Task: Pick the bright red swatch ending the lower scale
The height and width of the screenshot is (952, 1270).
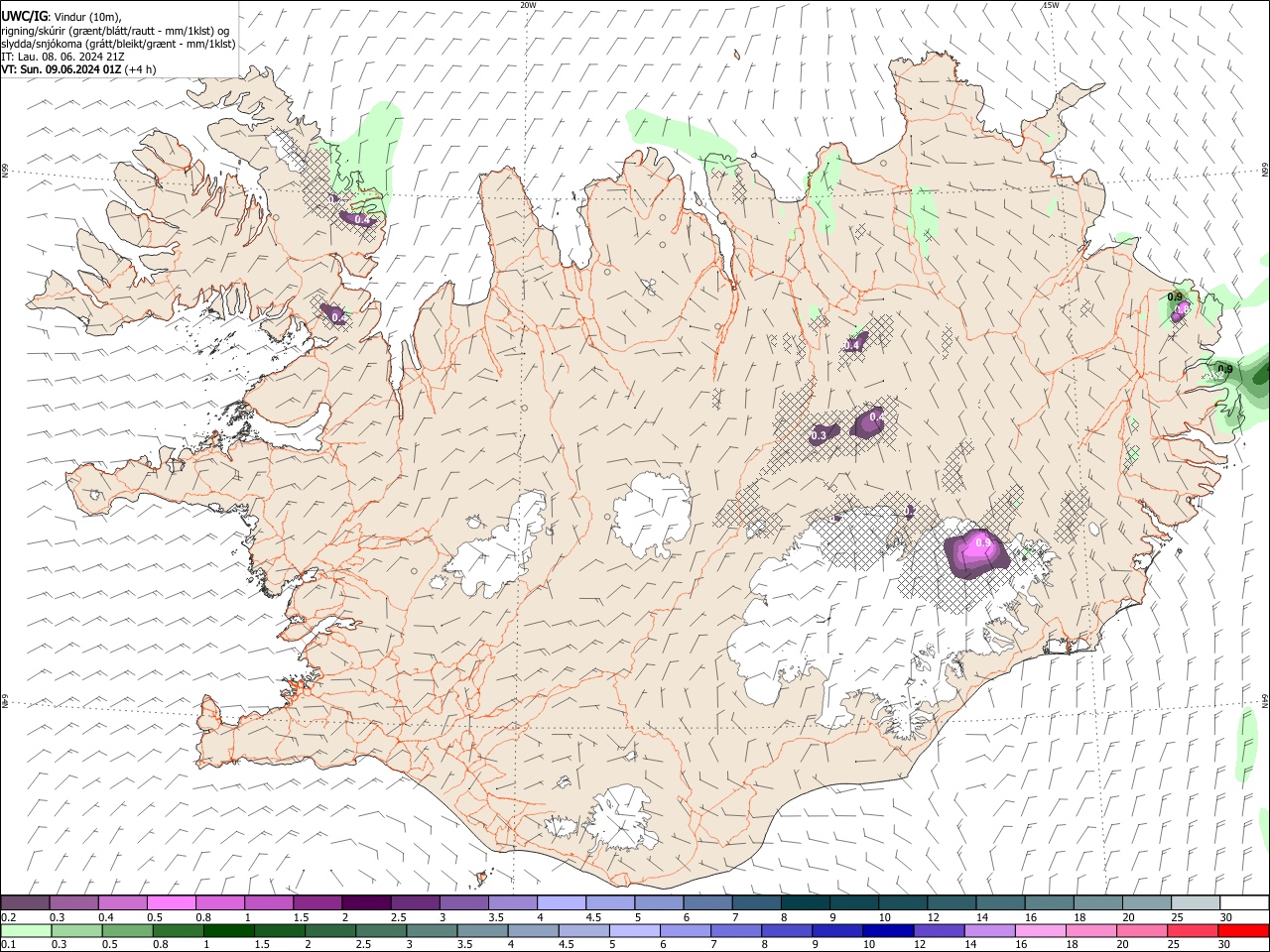Action: tap(1243, 930)
